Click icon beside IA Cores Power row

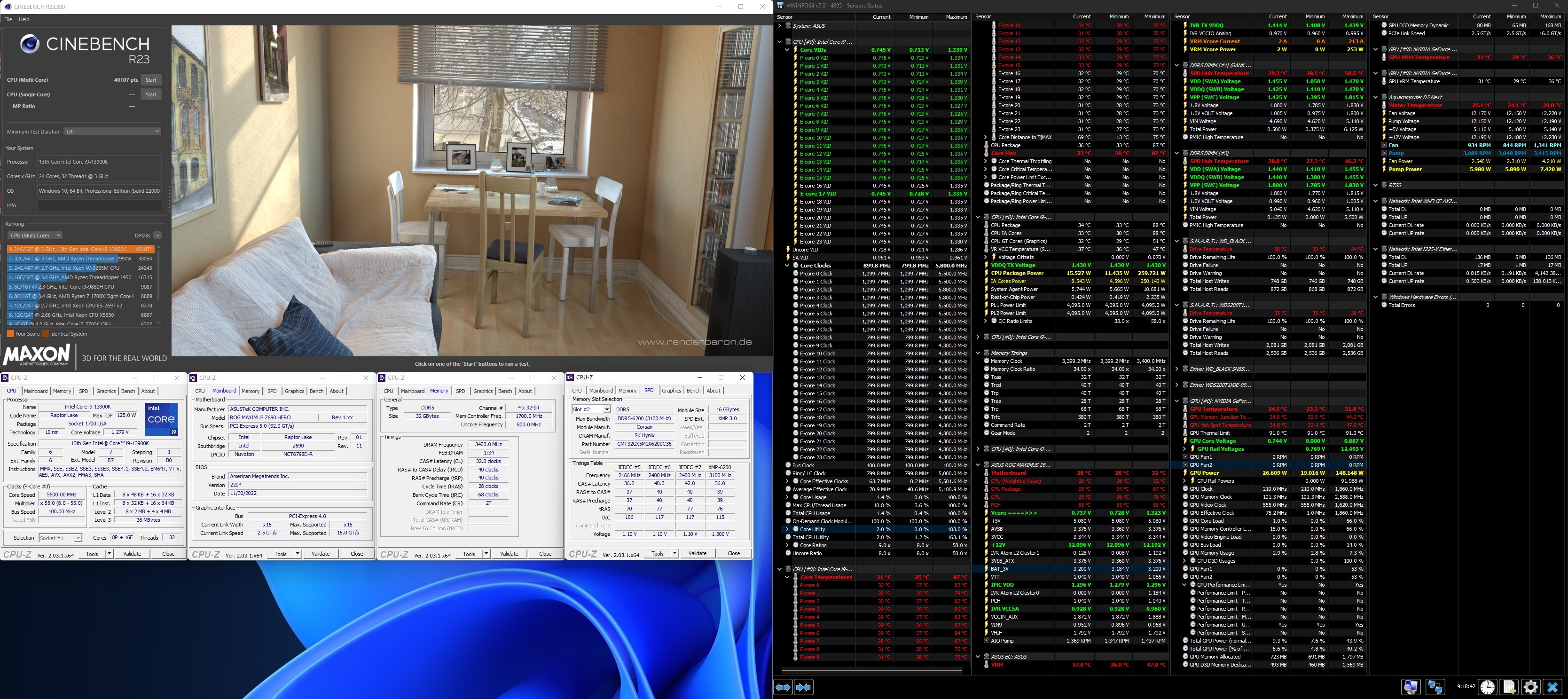coord(986,281)
